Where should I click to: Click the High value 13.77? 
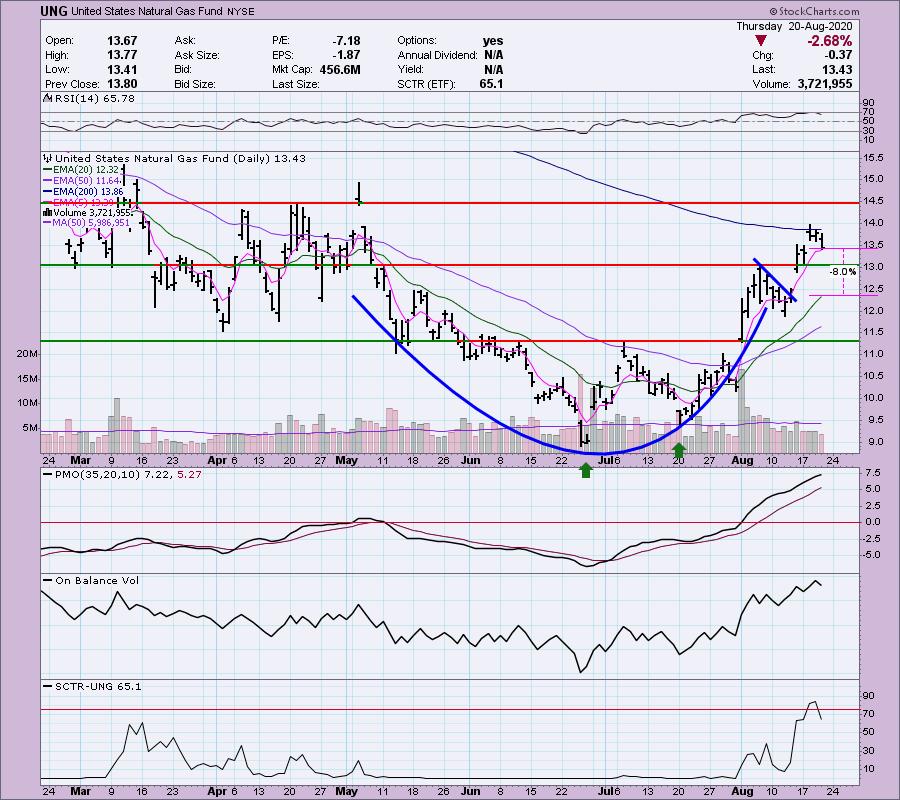click(122, 55)
